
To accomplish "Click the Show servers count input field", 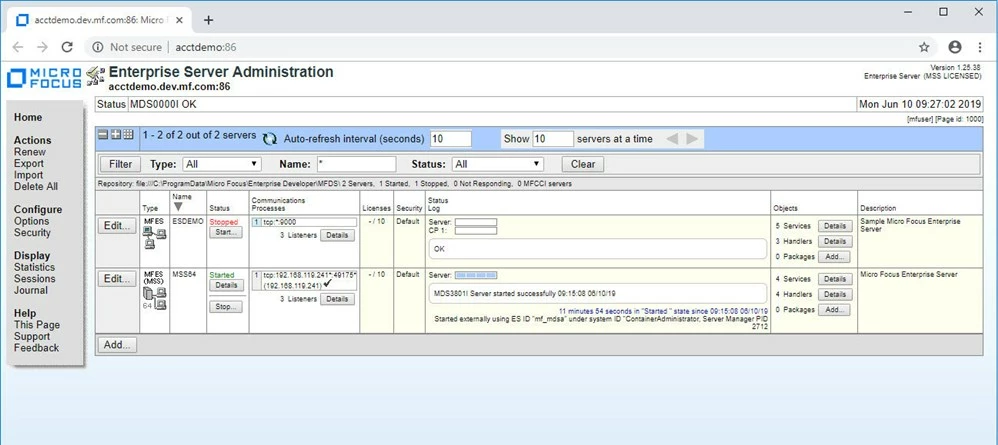I will pos(553,139).
